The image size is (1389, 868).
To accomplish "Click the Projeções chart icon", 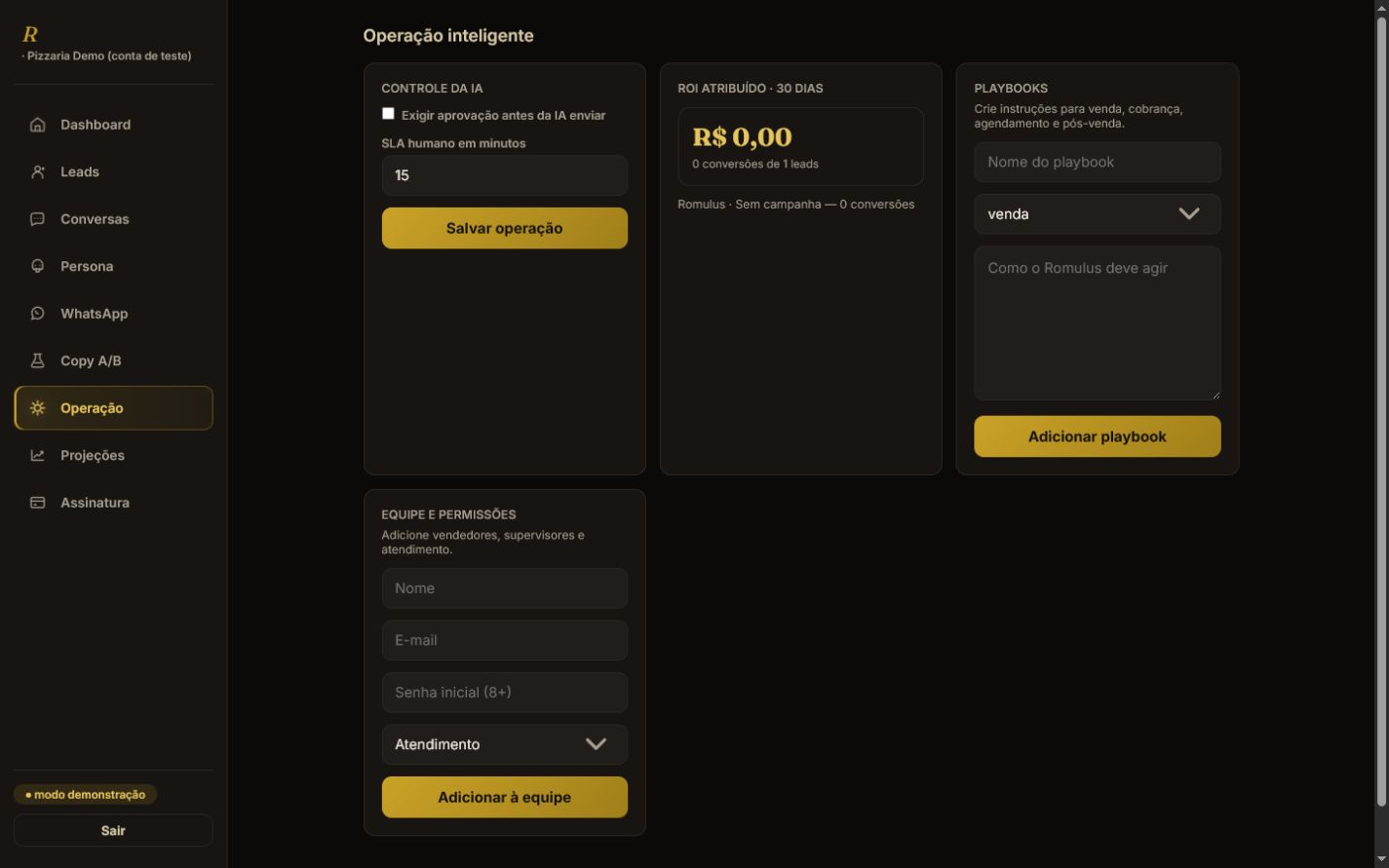I will [x=38, y=455].
